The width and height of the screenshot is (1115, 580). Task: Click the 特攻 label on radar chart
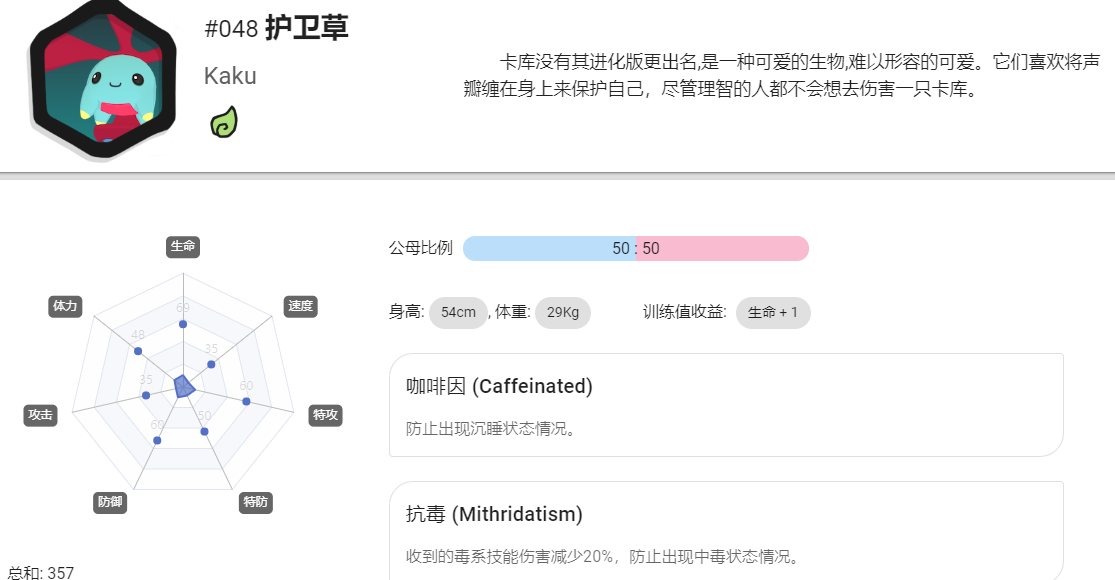click(x=326, y=415)
